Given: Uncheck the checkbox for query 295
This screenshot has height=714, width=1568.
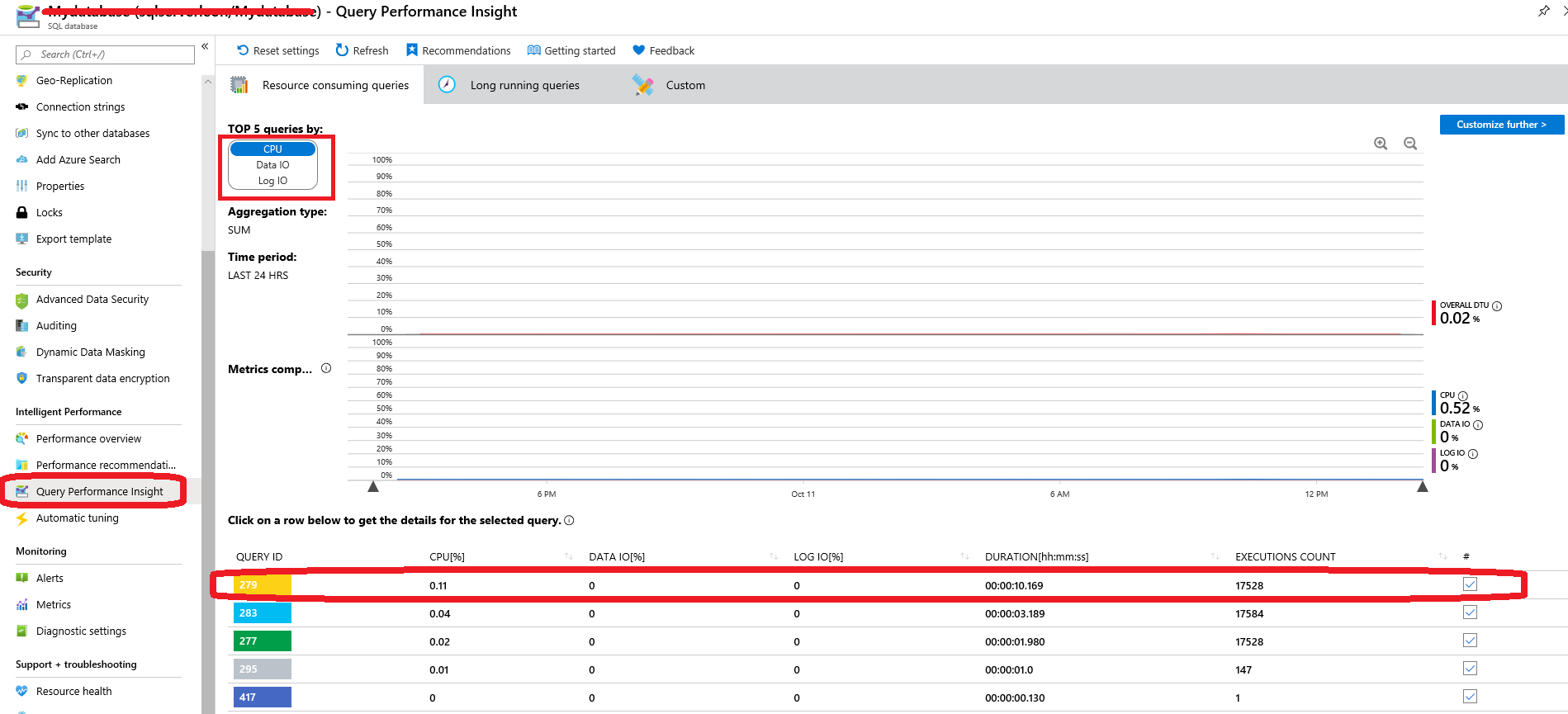Looking at the screenshot, I should point(1470,669).
